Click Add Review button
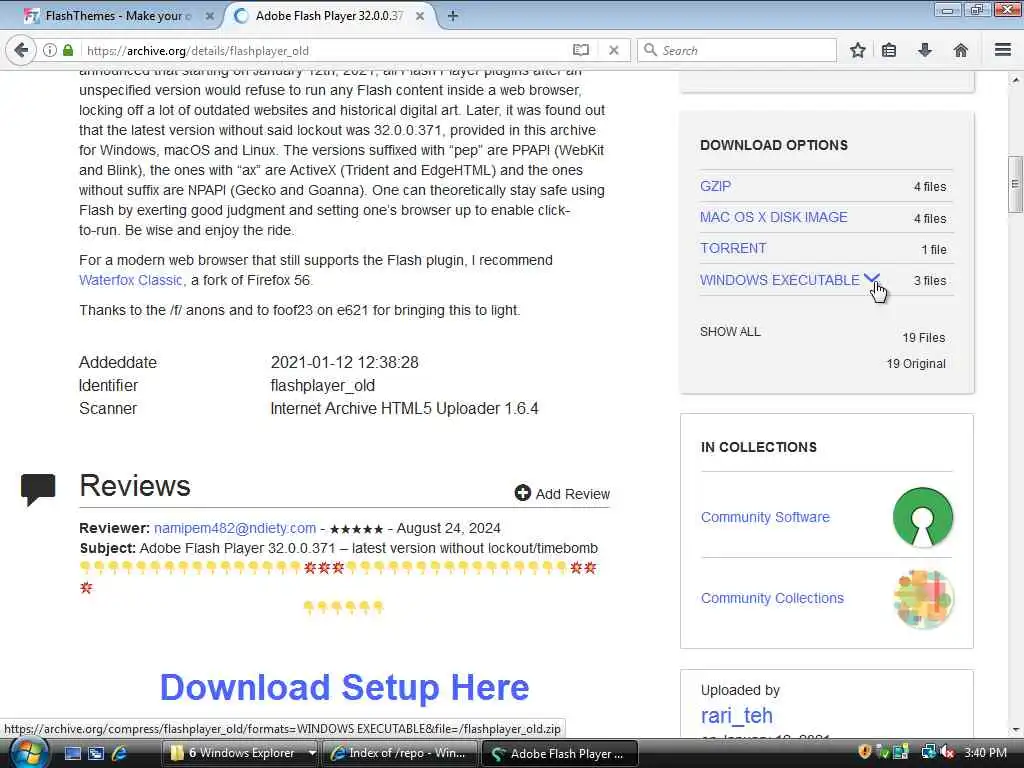The image size is (1024, 768). click(x=562, y=494)
